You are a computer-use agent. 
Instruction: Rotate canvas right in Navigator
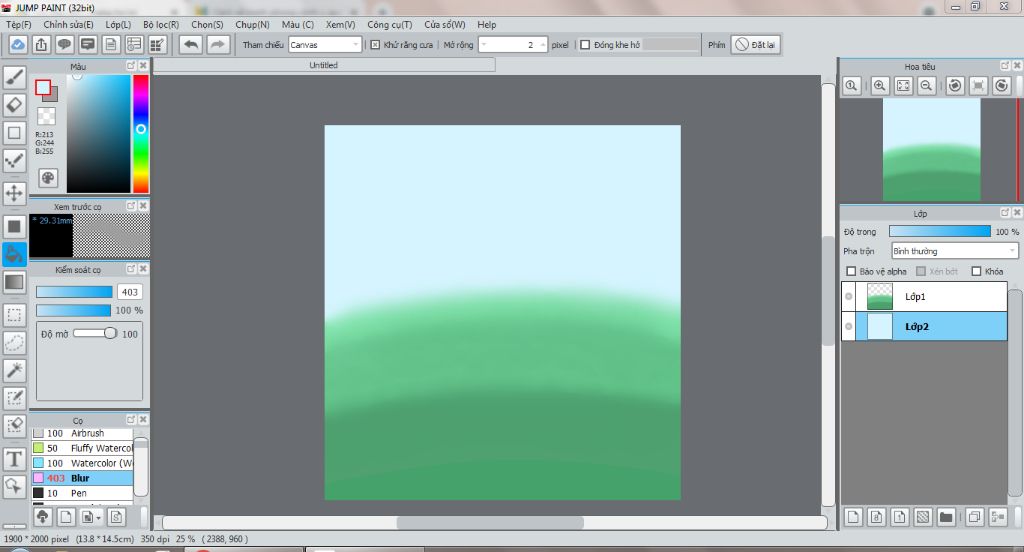[x=1001, y=86]
